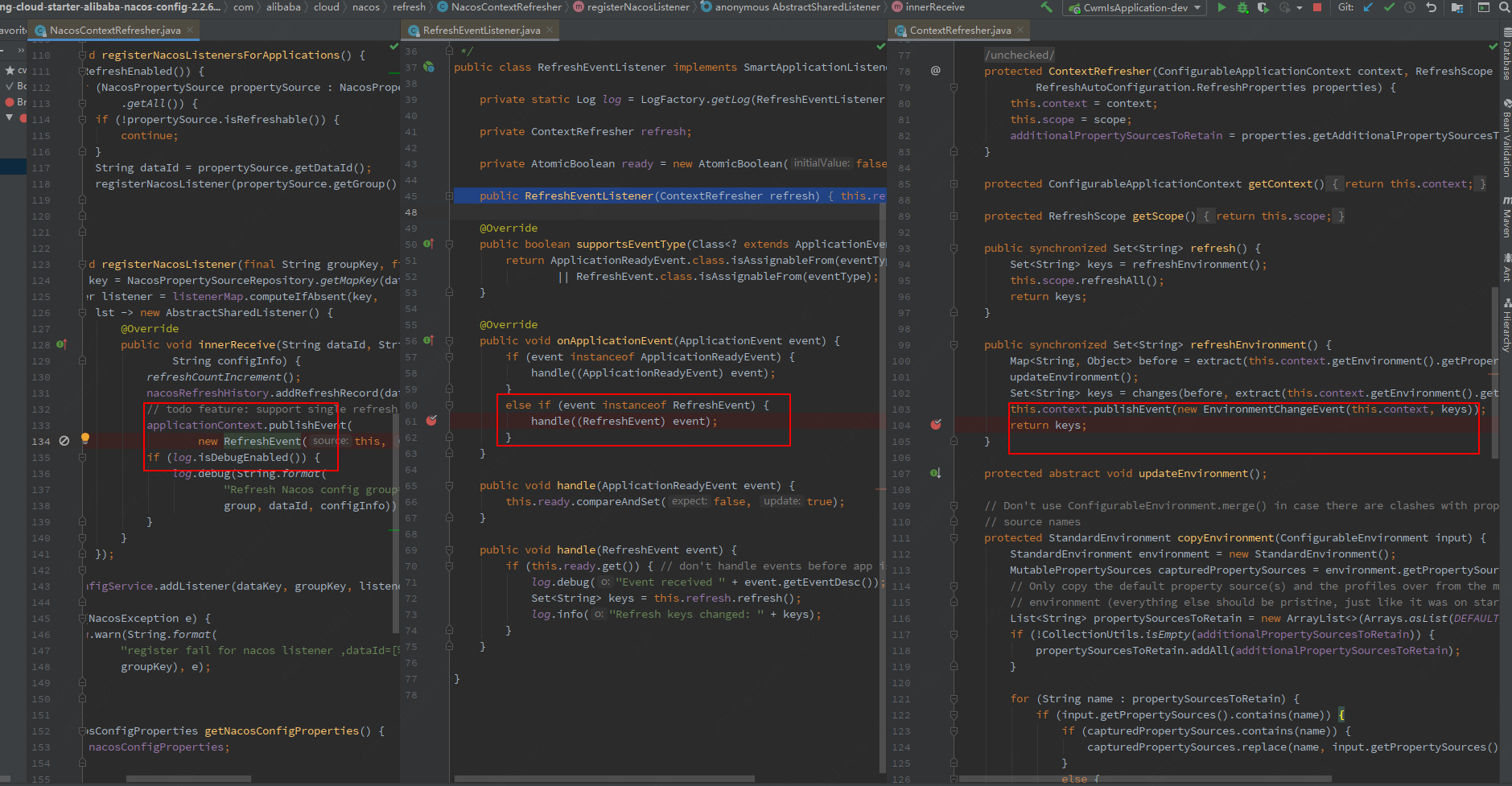Switch to NacosContextRefresher.java tab
Image resolution: width=1512 pixels, height=786 pixels.
click(x=114, y=30)
